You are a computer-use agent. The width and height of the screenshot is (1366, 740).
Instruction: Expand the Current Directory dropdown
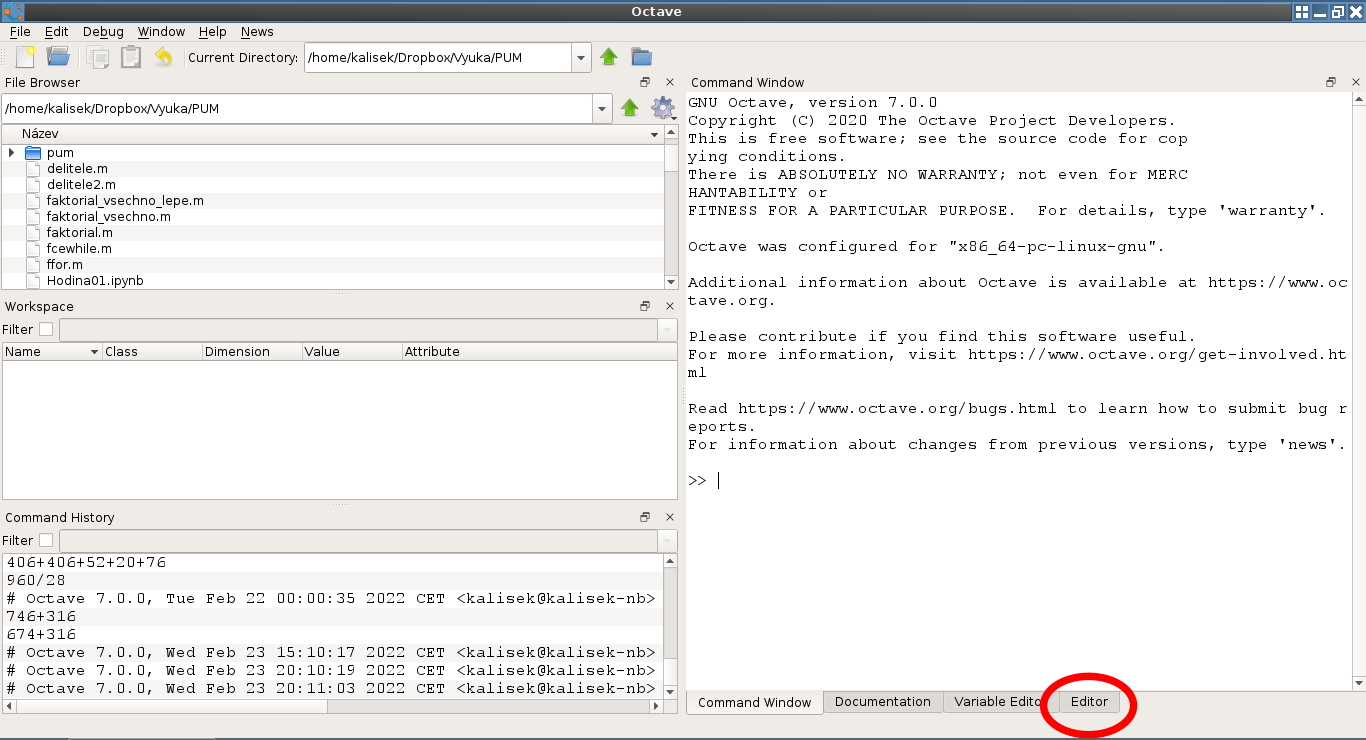pos(581,57)
